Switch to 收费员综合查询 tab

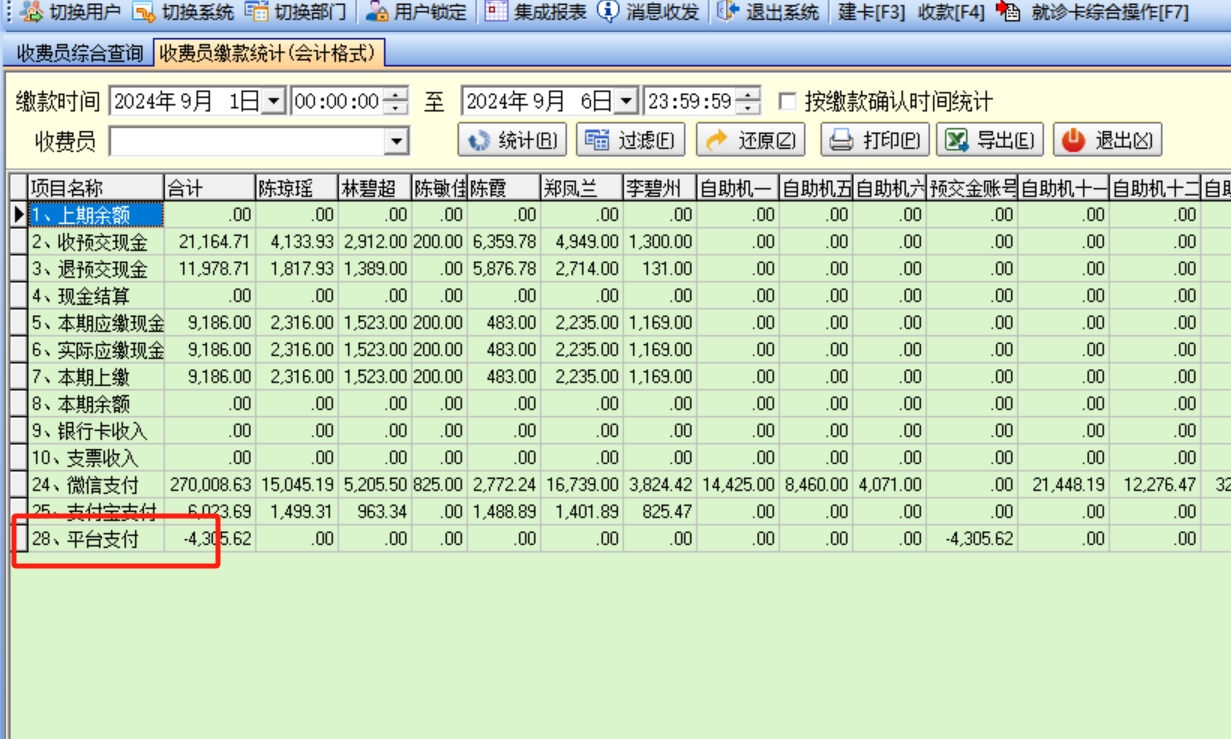pos(79,53)
